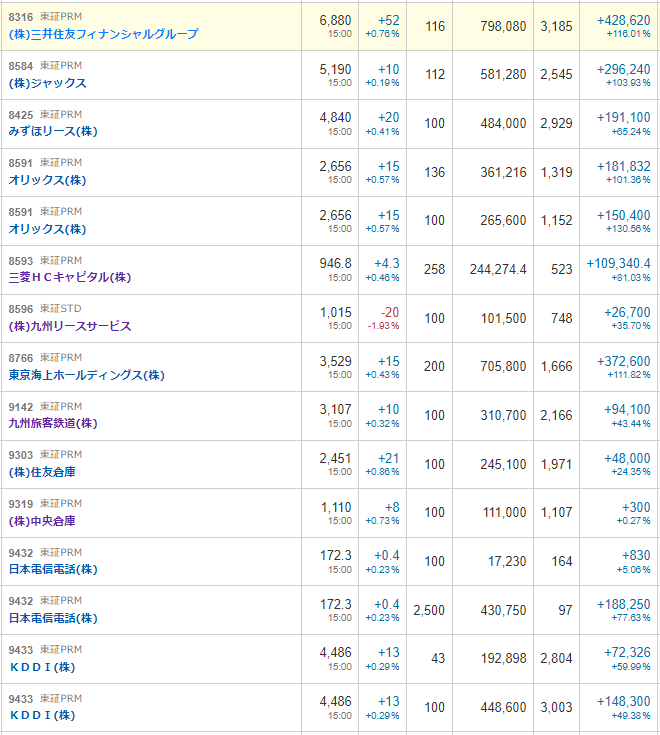Select profit figure +72,326
The width and height of the screenshot is (660, 735).
(627, 653)
